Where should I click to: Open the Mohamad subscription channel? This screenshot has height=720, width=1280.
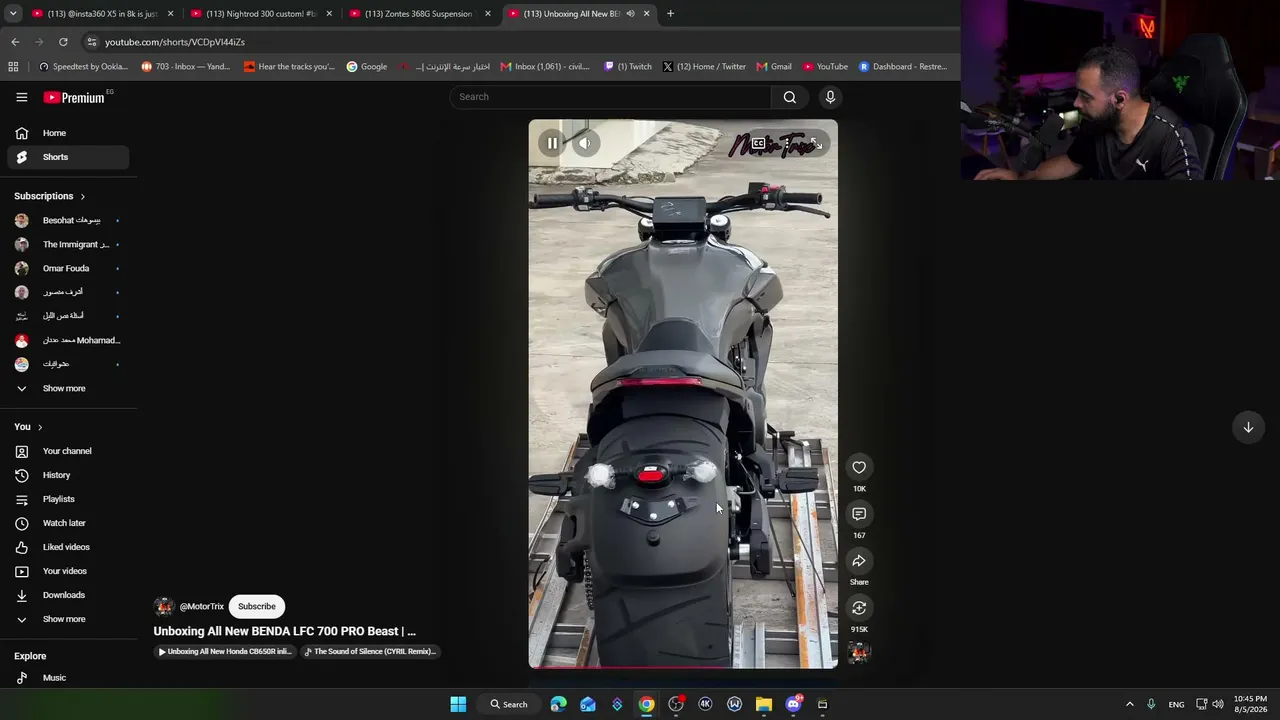tap(68, 340)
